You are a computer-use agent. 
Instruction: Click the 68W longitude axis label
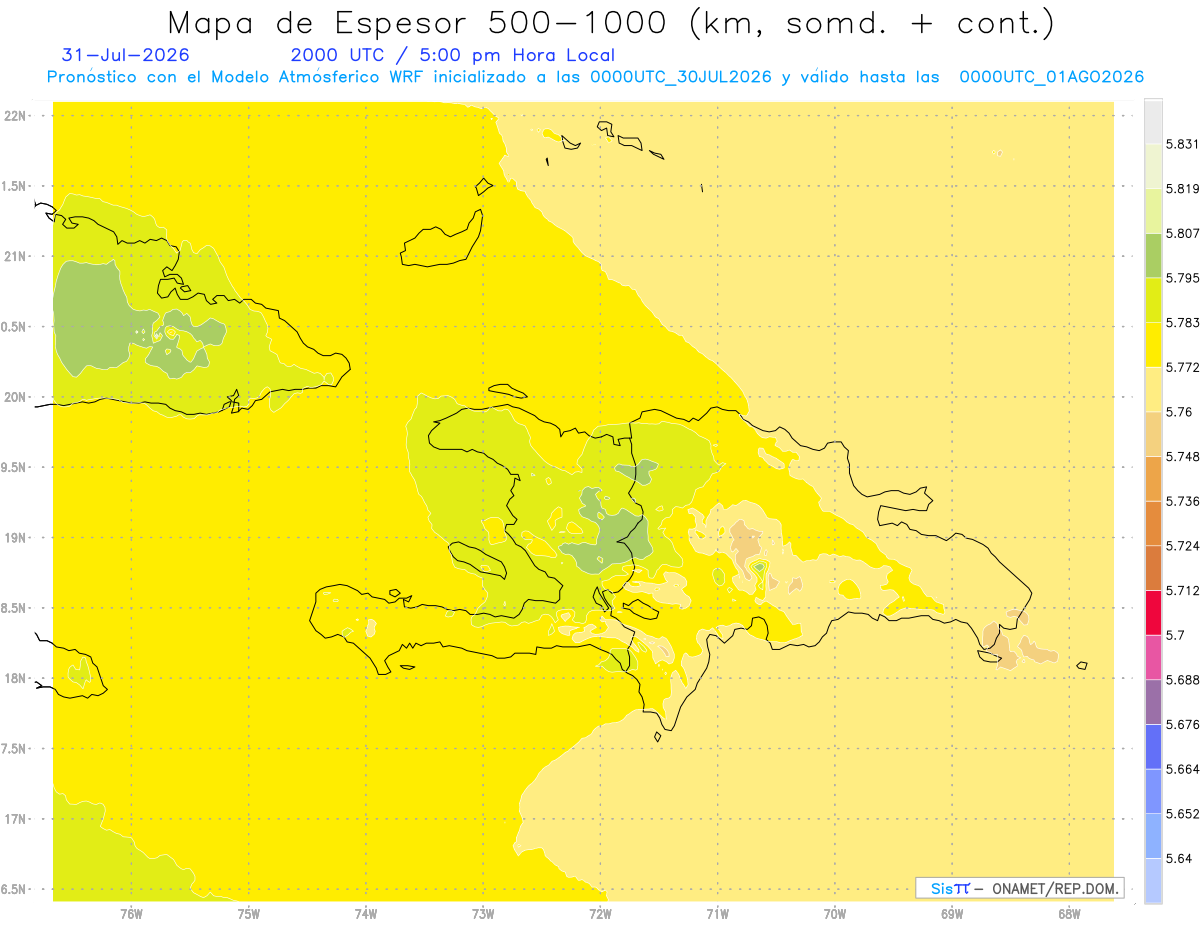(x=1069, y=913)
